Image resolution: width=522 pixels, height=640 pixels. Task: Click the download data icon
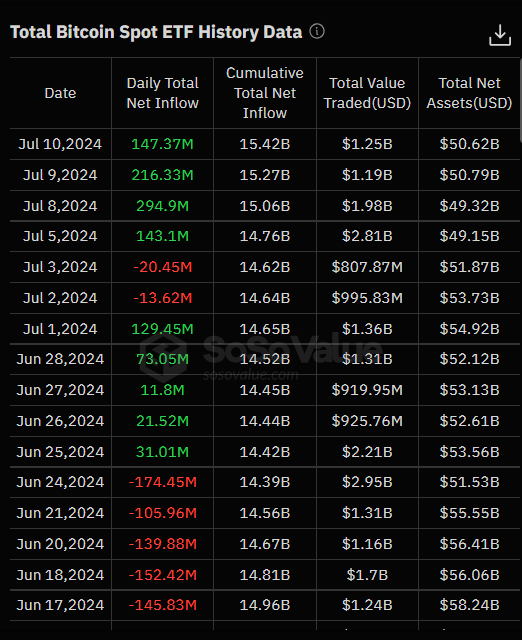point(500,35)
